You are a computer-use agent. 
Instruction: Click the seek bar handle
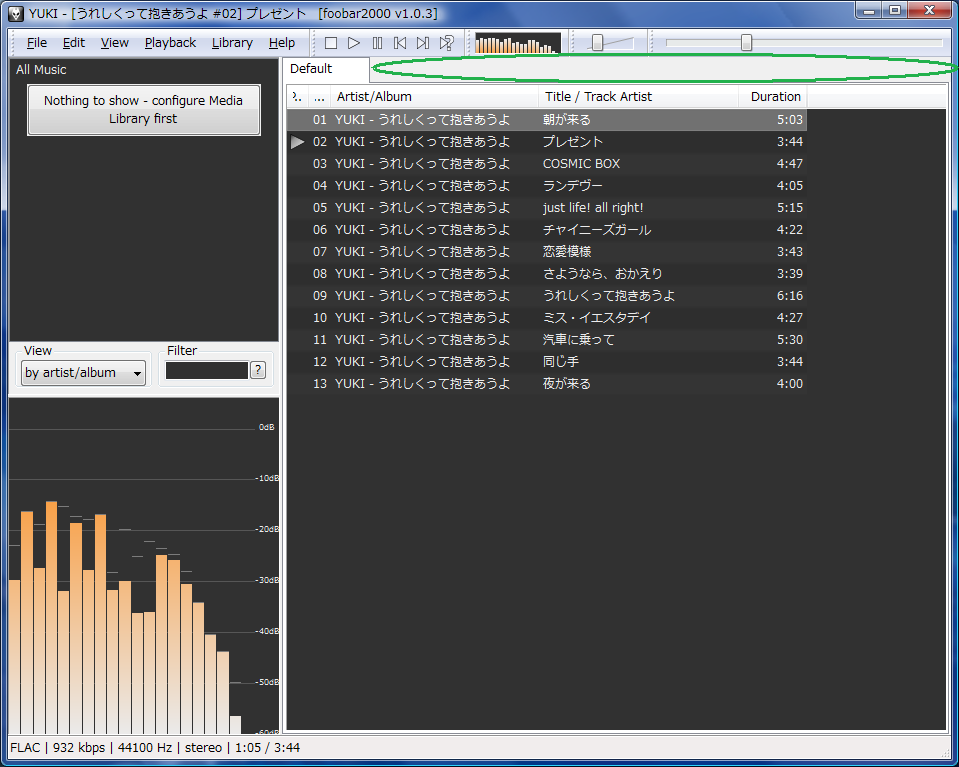pos(746,43)
